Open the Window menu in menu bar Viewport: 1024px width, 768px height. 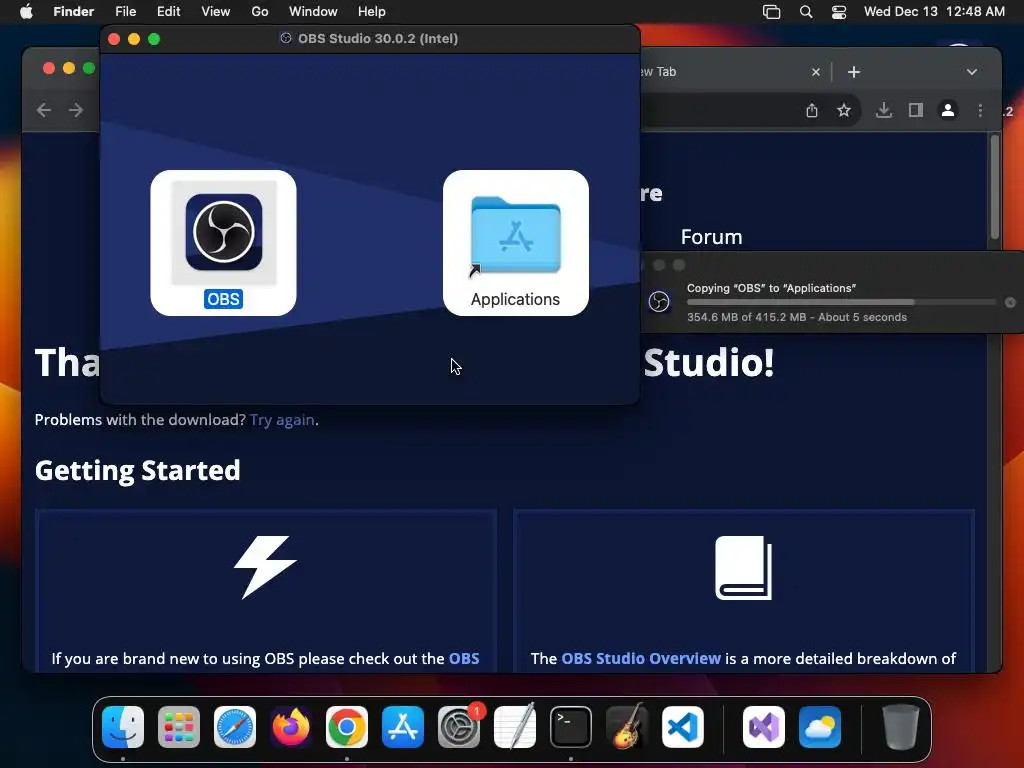coord(313,12)
